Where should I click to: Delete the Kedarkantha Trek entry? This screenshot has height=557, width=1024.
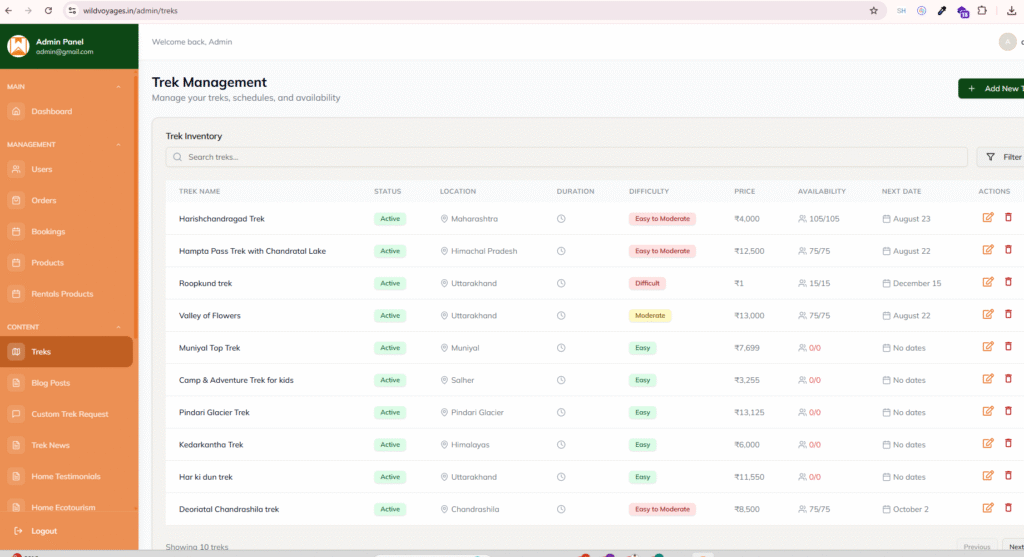point(1008,443)
